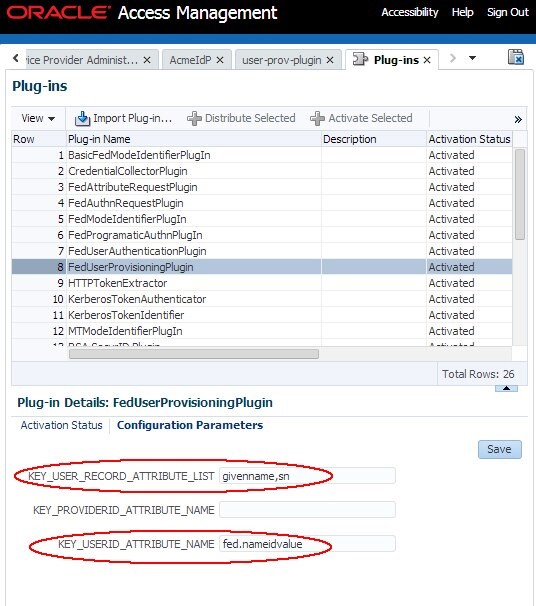Close the Plug-ins tab

427,60
